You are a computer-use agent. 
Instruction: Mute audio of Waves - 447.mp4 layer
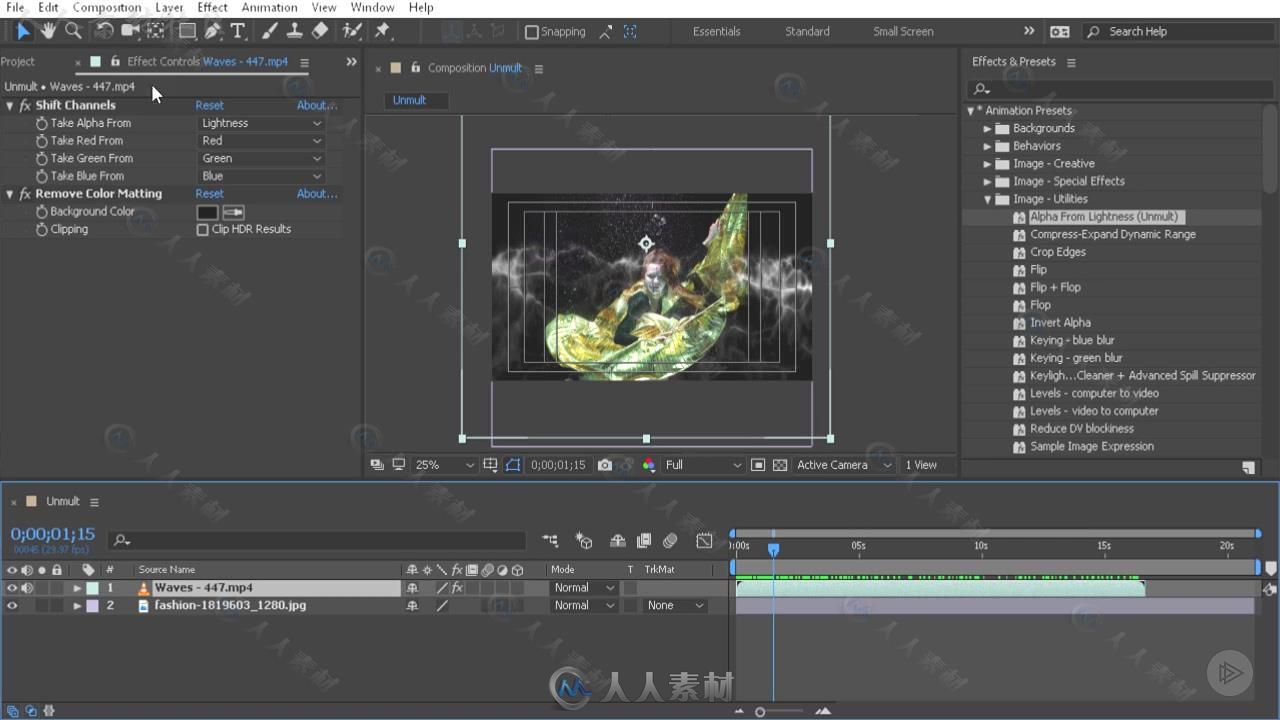tap(27, 588)
